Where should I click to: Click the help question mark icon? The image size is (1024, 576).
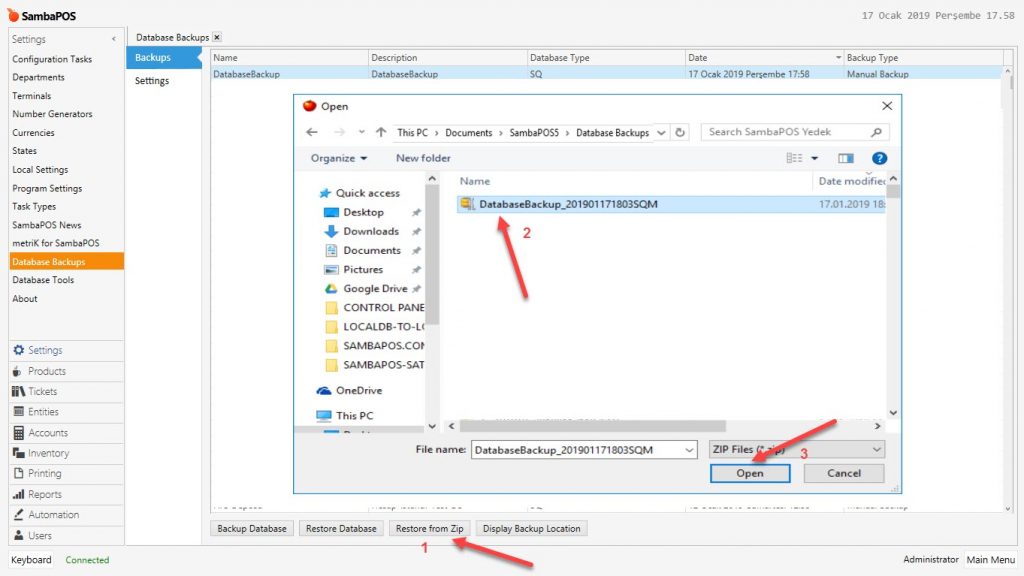click(x=879, y=158)
